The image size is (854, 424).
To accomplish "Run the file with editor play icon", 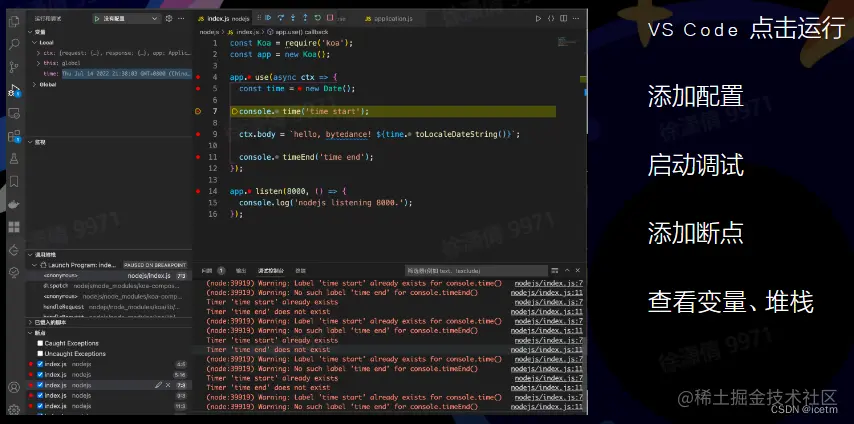I will (x=538, y=19).
